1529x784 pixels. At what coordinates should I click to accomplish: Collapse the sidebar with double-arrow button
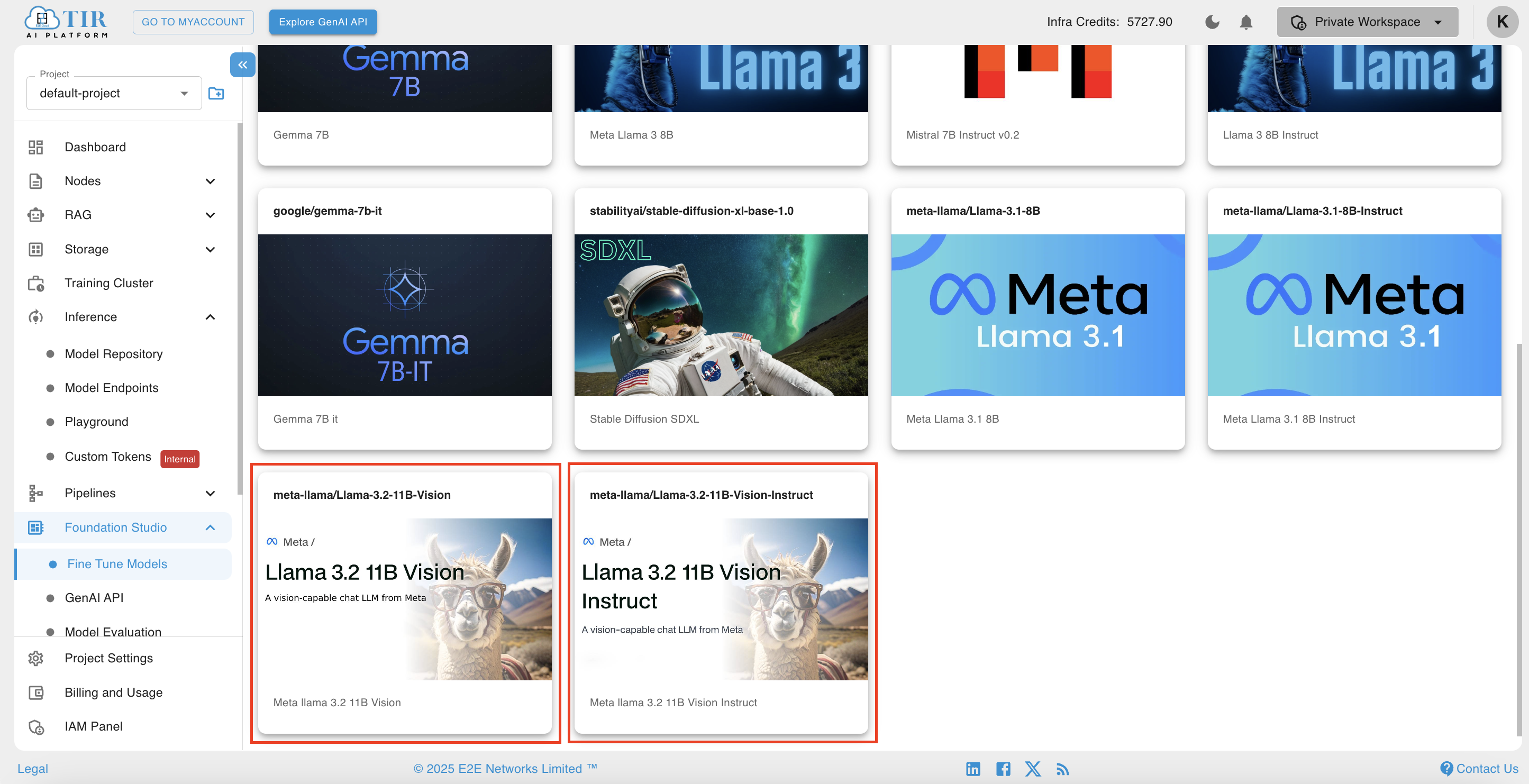[x=243, y=65]
